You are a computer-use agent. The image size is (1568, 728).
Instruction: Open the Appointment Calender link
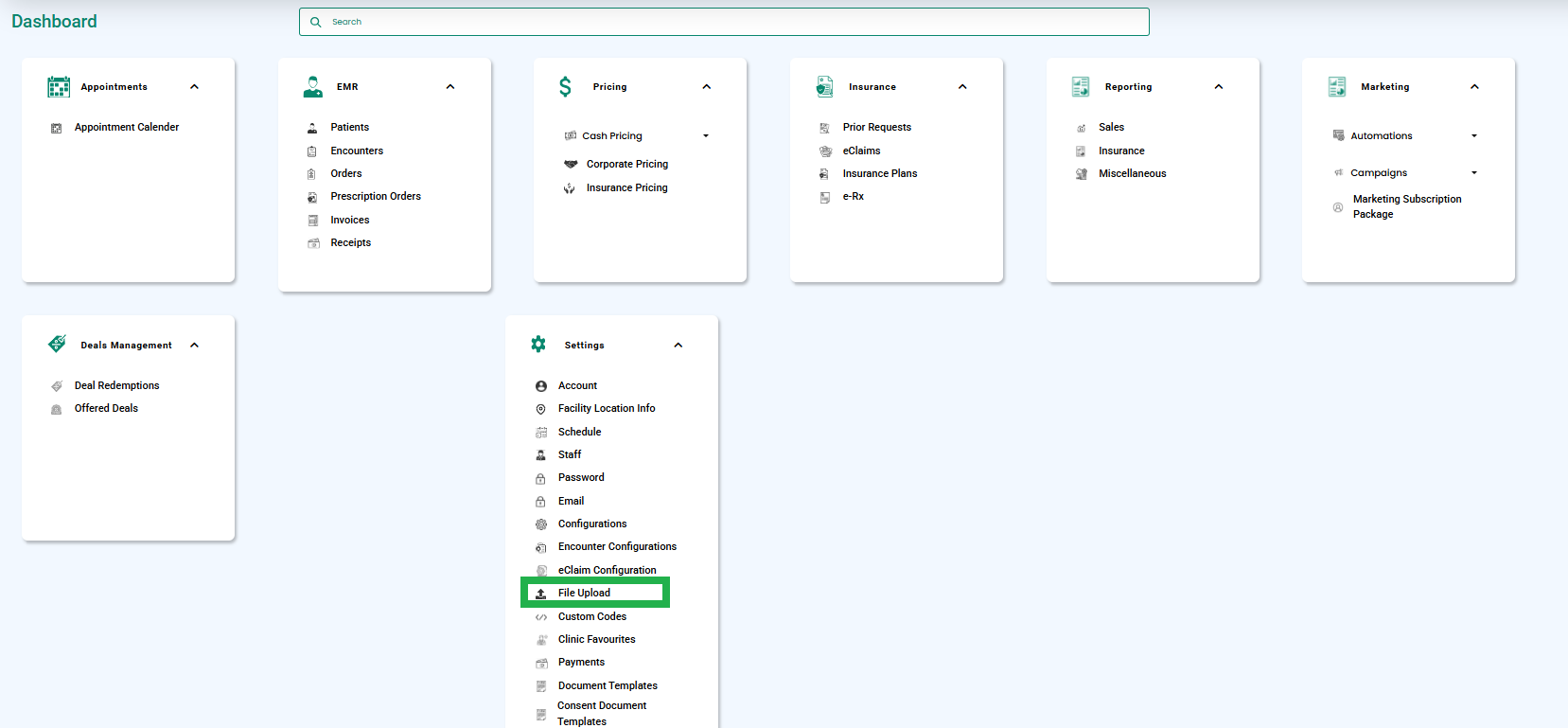tap(127, 128)
